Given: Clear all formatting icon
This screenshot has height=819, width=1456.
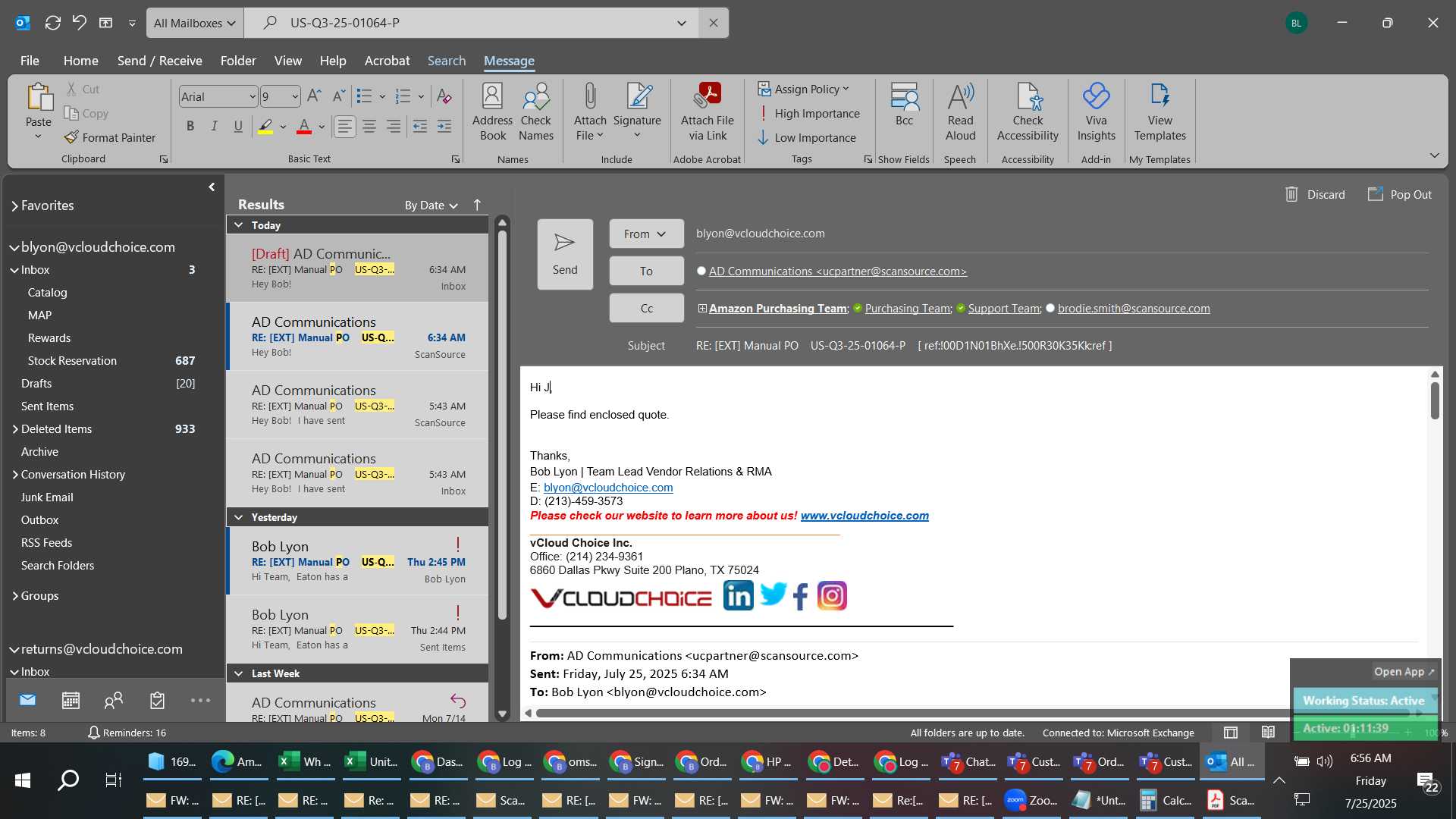Looking at the screenshot, I should coord(444,96).
